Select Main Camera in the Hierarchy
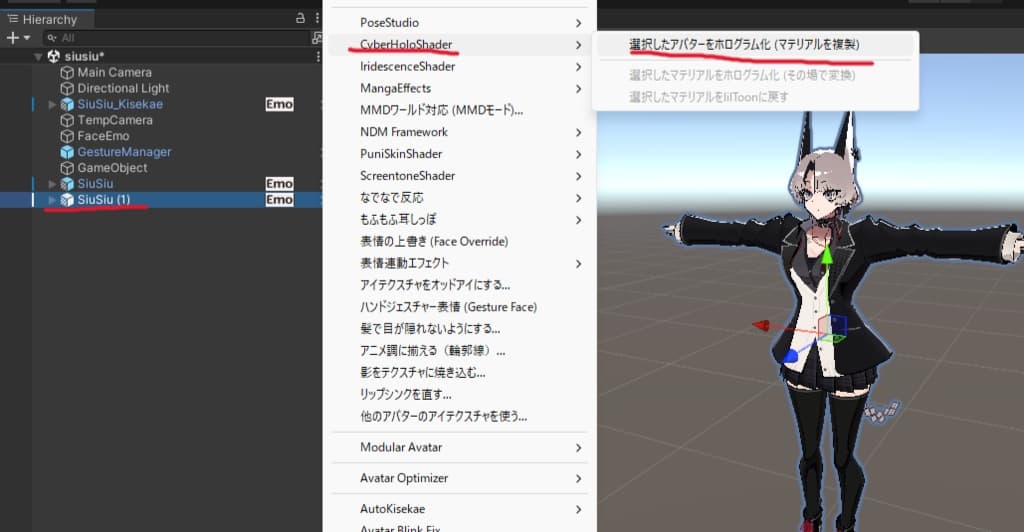Screen dimensions: 1024x532 coord(114,72)
